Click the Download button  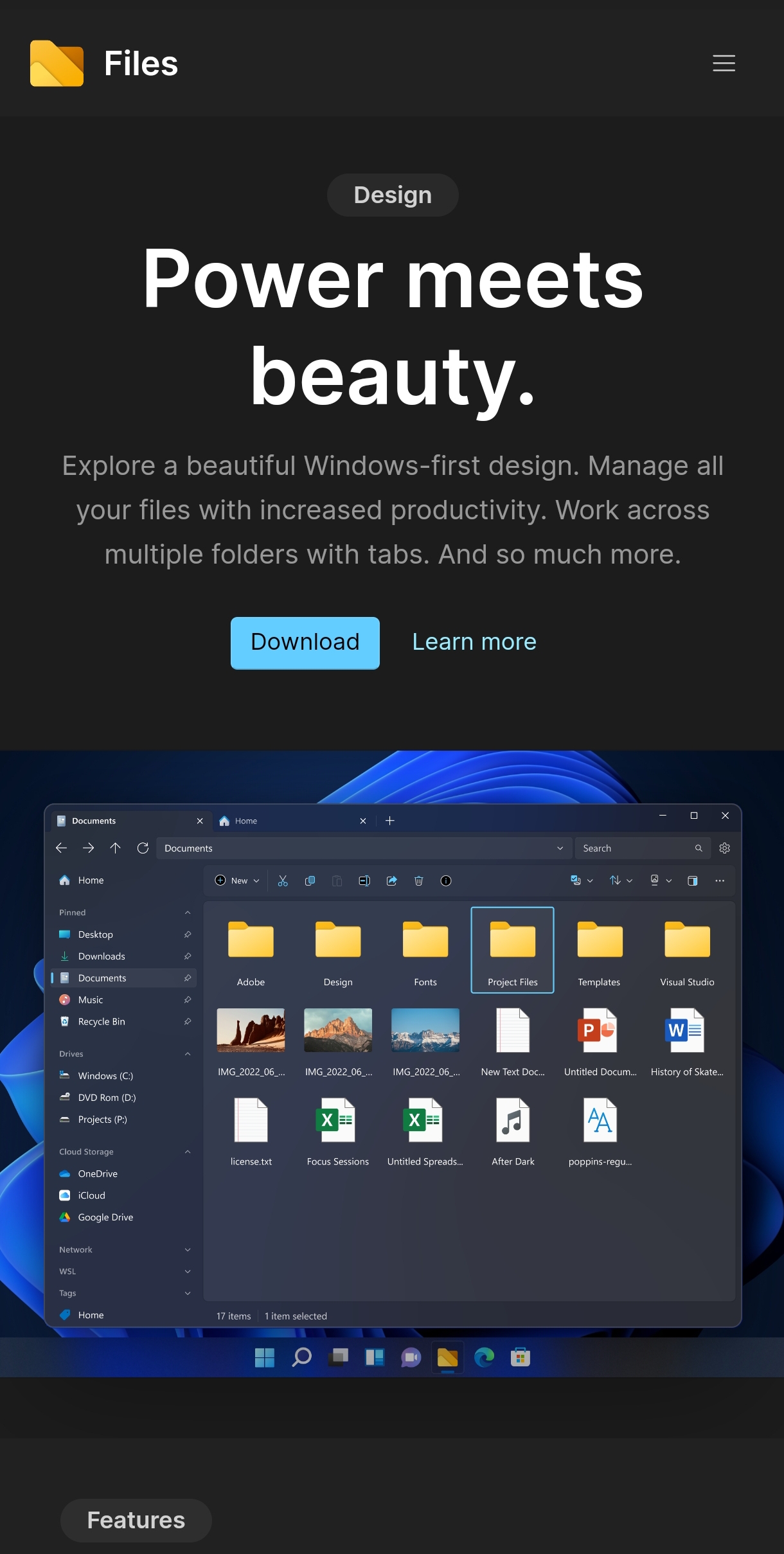[x=305, y=643]
